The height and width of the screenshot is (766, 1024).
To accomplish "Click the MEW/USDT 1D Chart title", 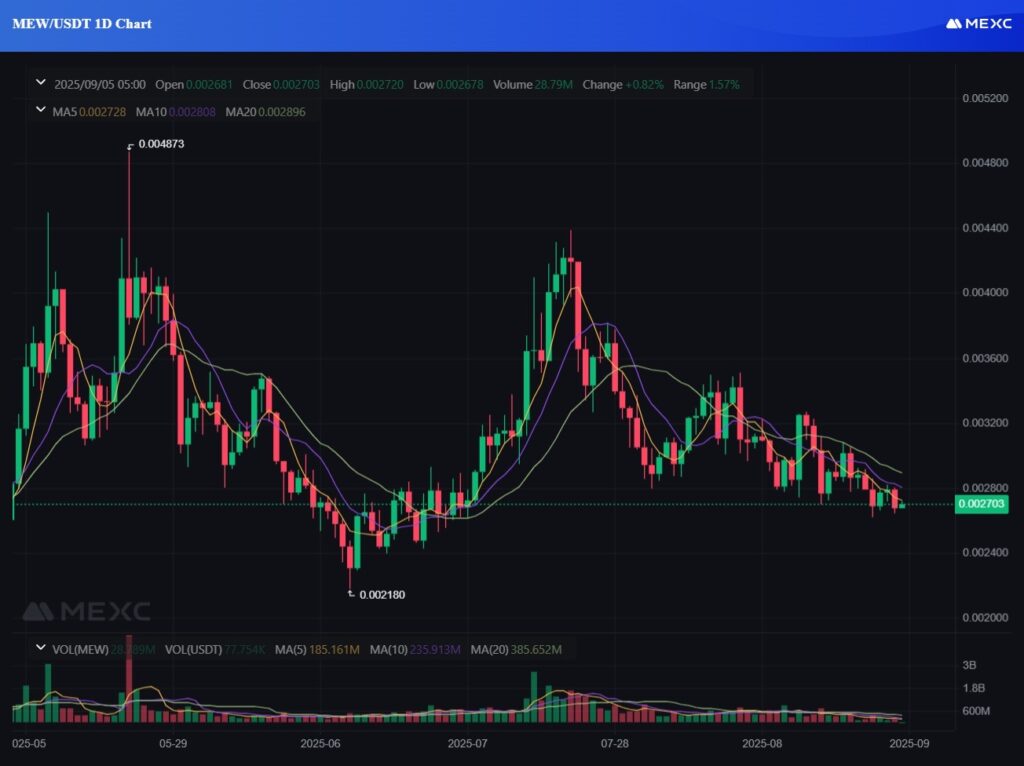I will pyautogui.click(x=82, y=24).
